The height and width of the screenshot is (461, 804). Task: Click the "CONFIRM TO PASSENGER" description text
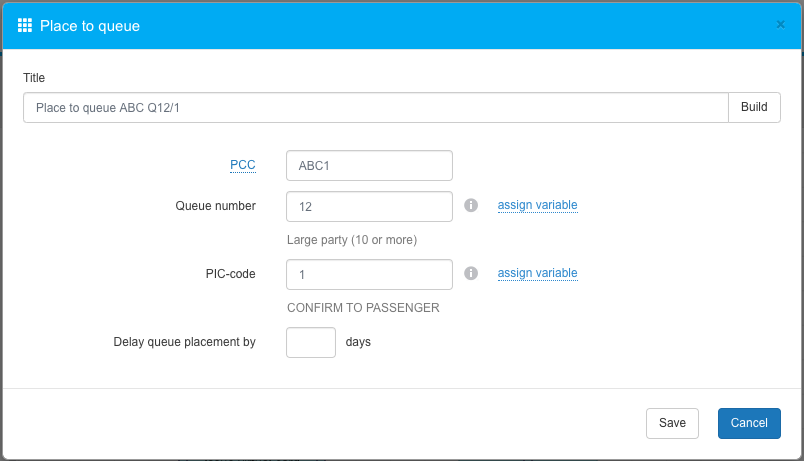[363, 308]
